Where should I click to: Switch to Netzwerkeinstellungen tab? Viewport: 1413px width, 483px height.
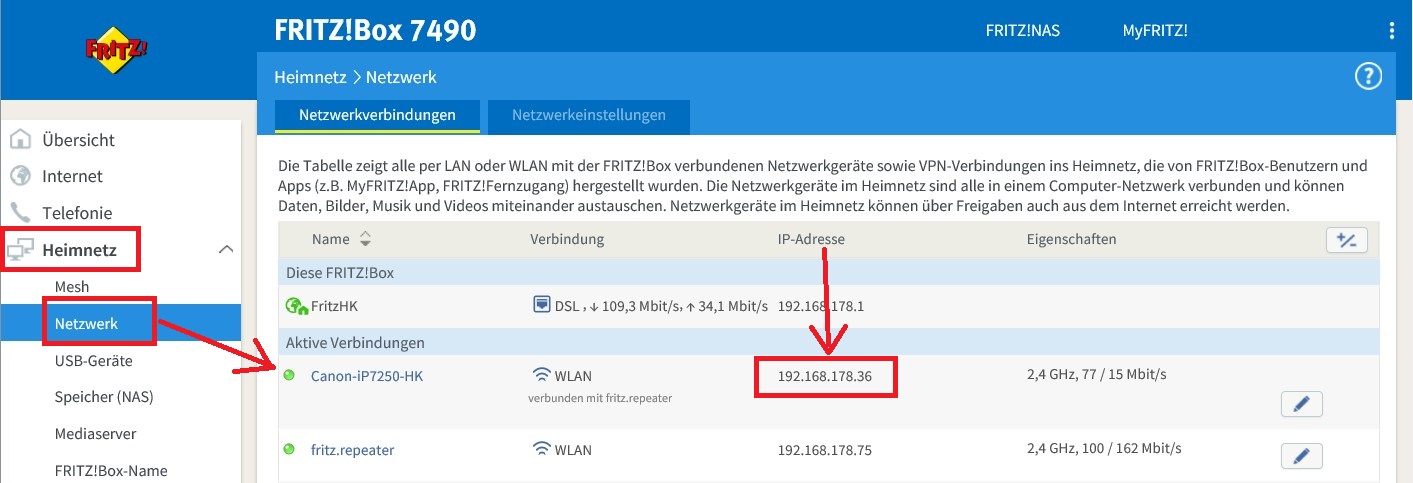pos(589,115)
